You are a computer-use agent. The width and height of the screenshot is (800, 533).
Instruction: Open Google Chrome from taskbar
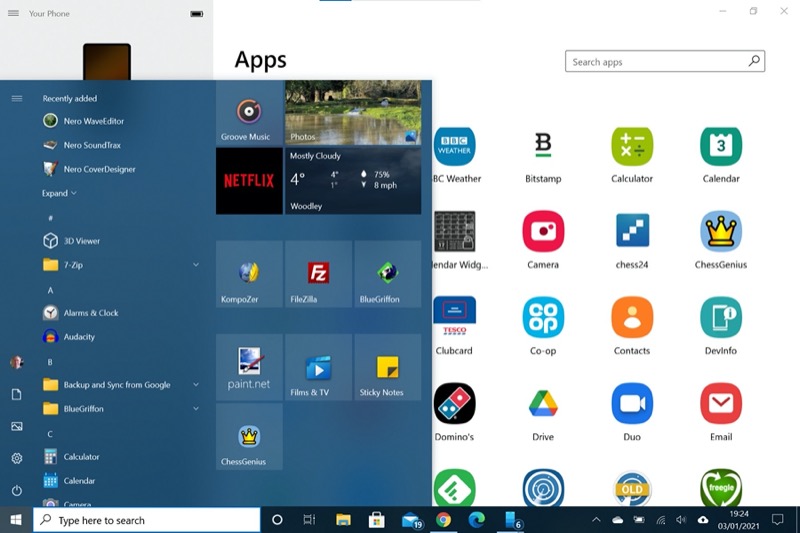pos(444,520)
